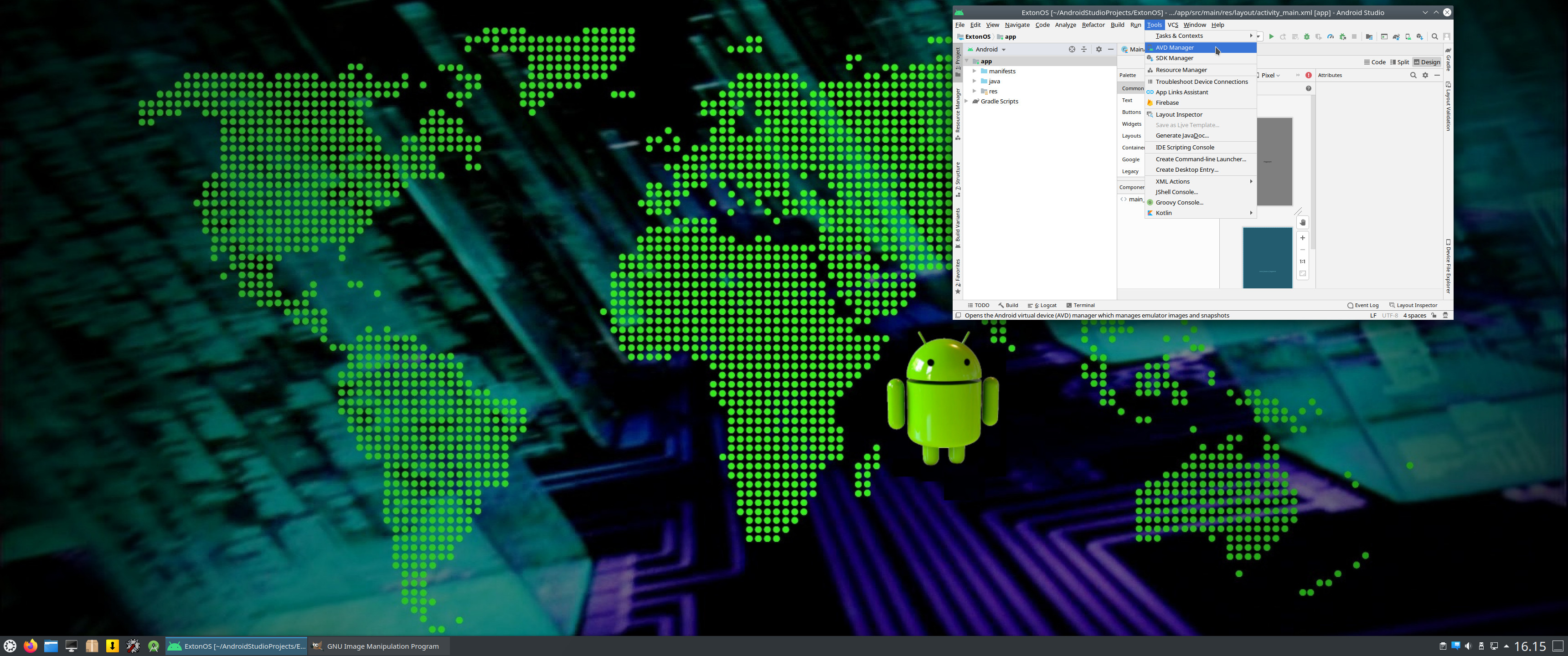Click the Run Anything toolbar icon
1568x656 pixels.
[1384, 36]
